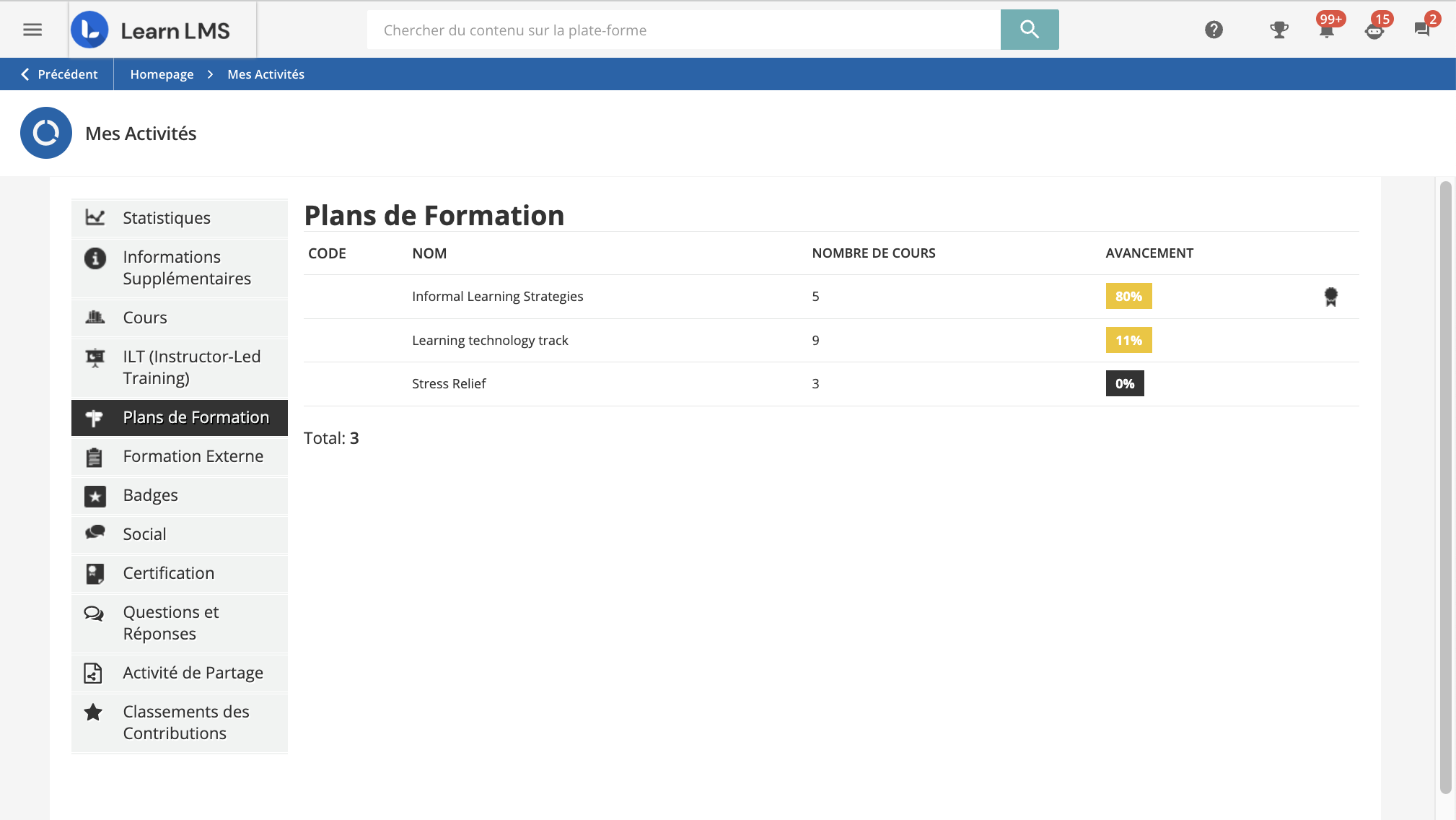Screen dimensions: 1456x820
Task: Click the NOM column header
Action: tap(429, 253)
